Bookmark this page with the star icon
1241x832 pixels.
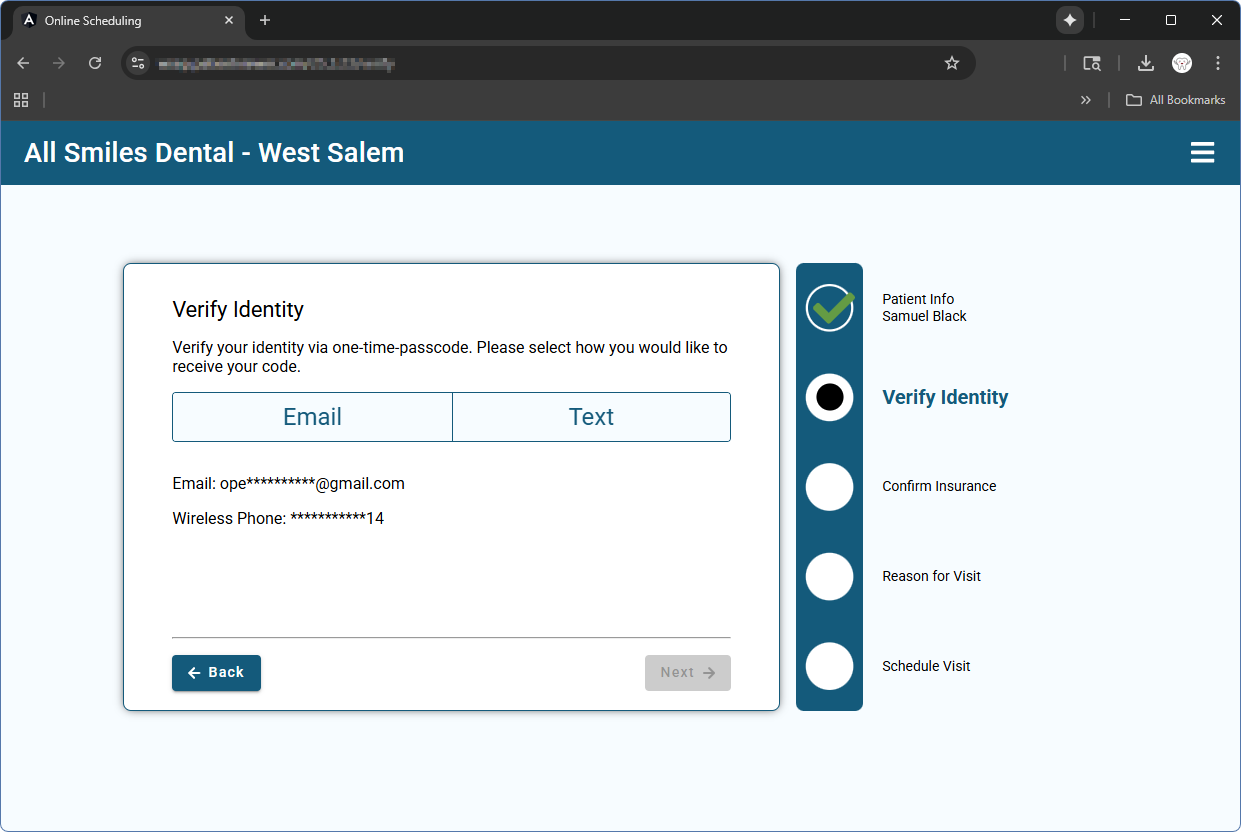951,63
